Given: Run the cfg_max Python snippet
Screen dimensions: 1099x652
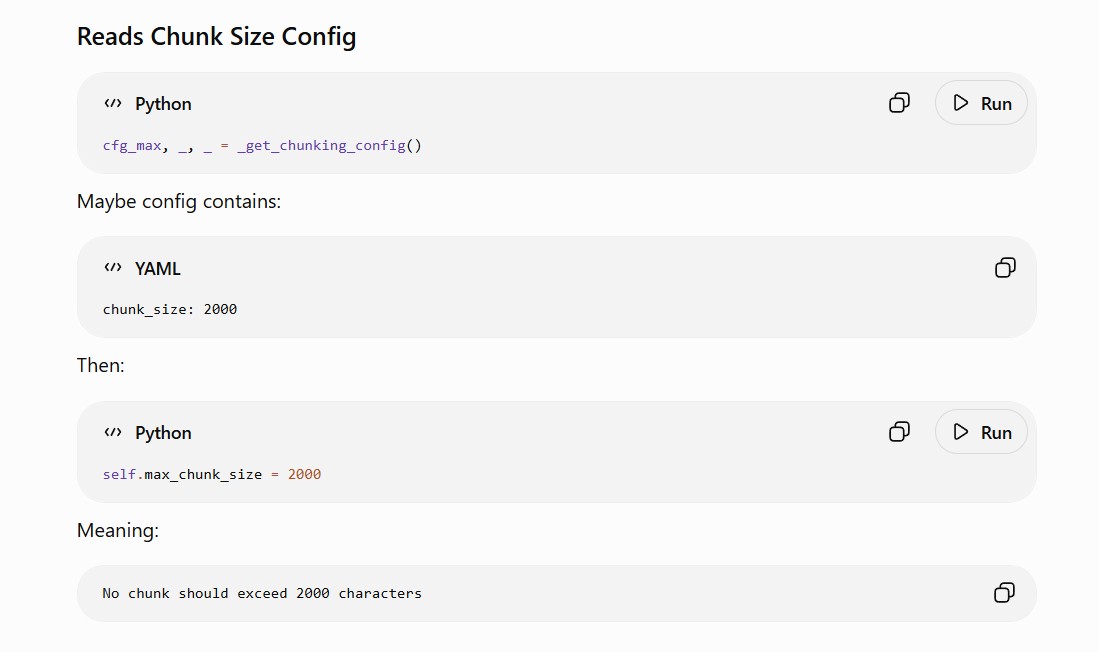Looking at the screenshot, I should pos(981,103).
